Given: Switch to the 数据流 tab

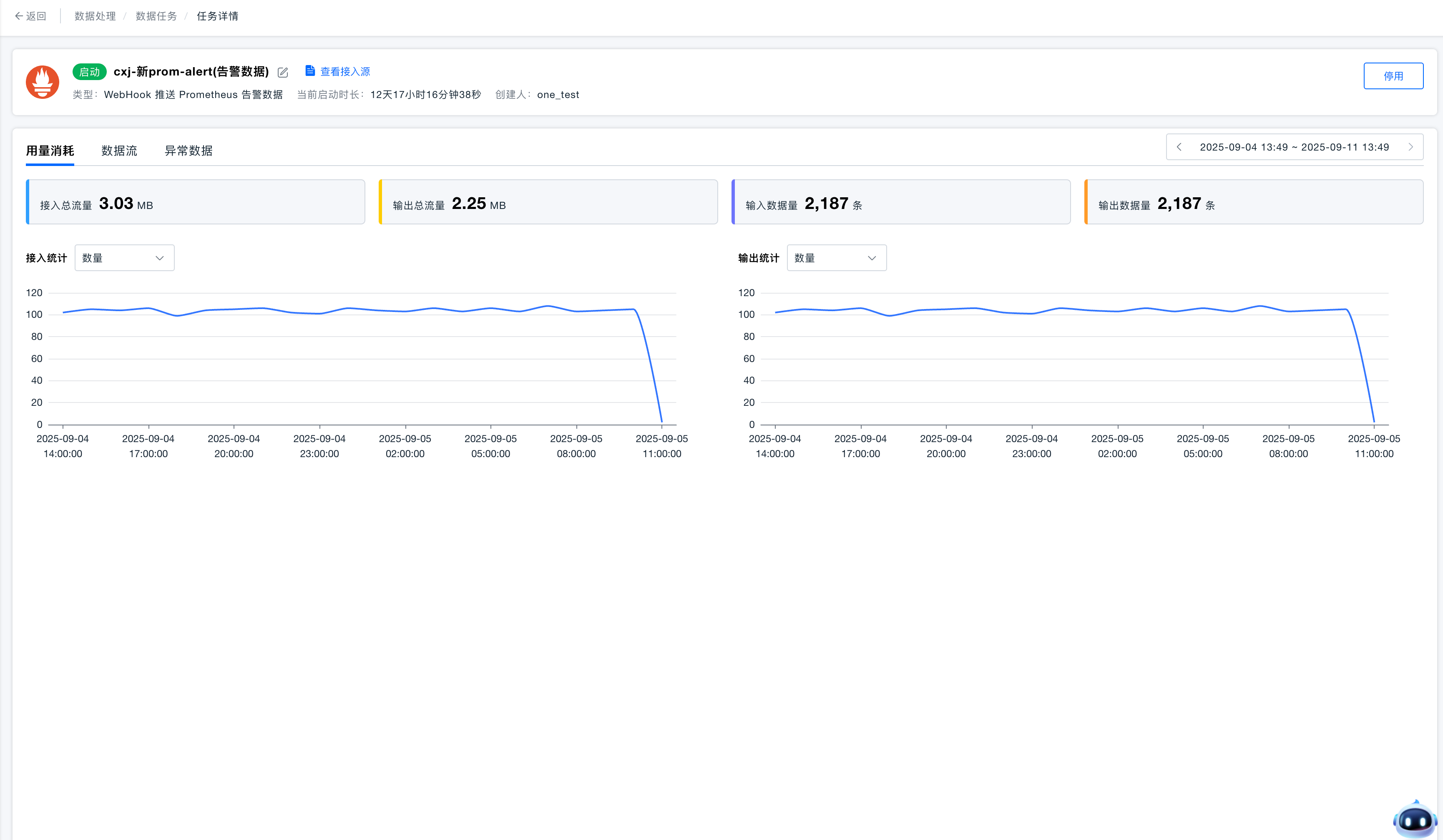Looking at the screenshot, I should 119,151.
